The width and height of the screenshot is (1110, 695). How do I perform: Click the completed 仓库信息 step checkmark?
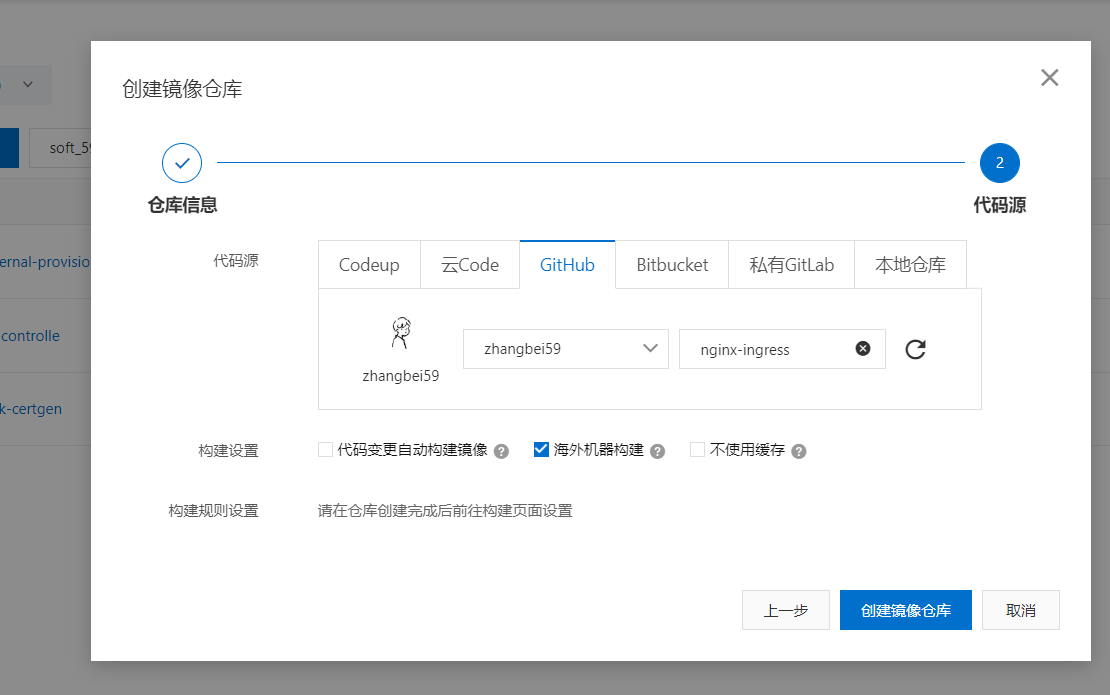click(x=182, y=162)
